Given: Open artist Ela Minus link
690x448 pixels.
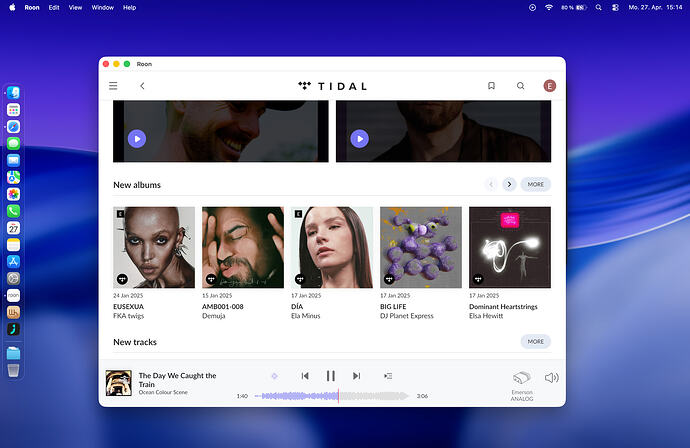Looking at the screenshot, I should click(305, 316).
